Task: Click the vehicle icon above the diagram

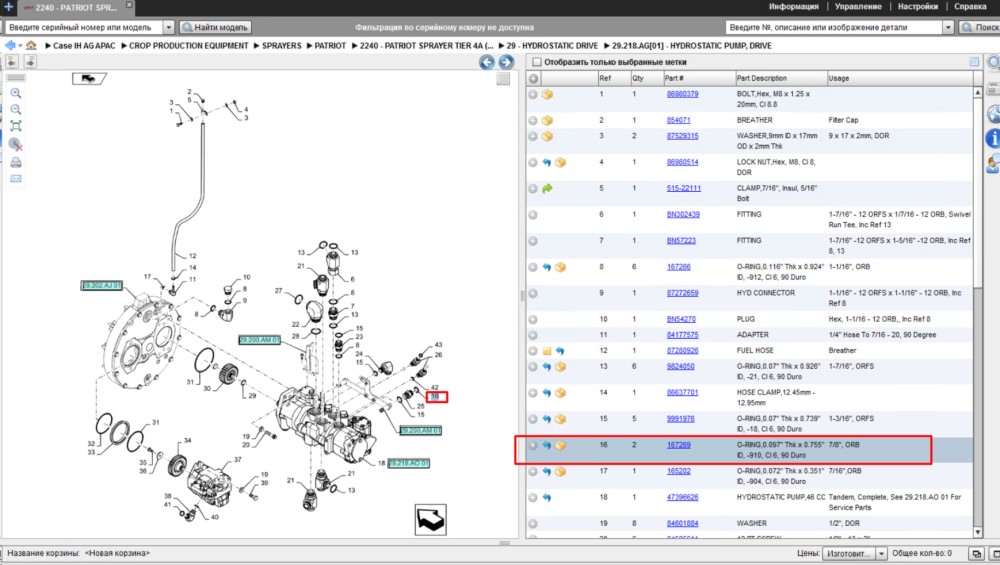Action: coord(89,78)
